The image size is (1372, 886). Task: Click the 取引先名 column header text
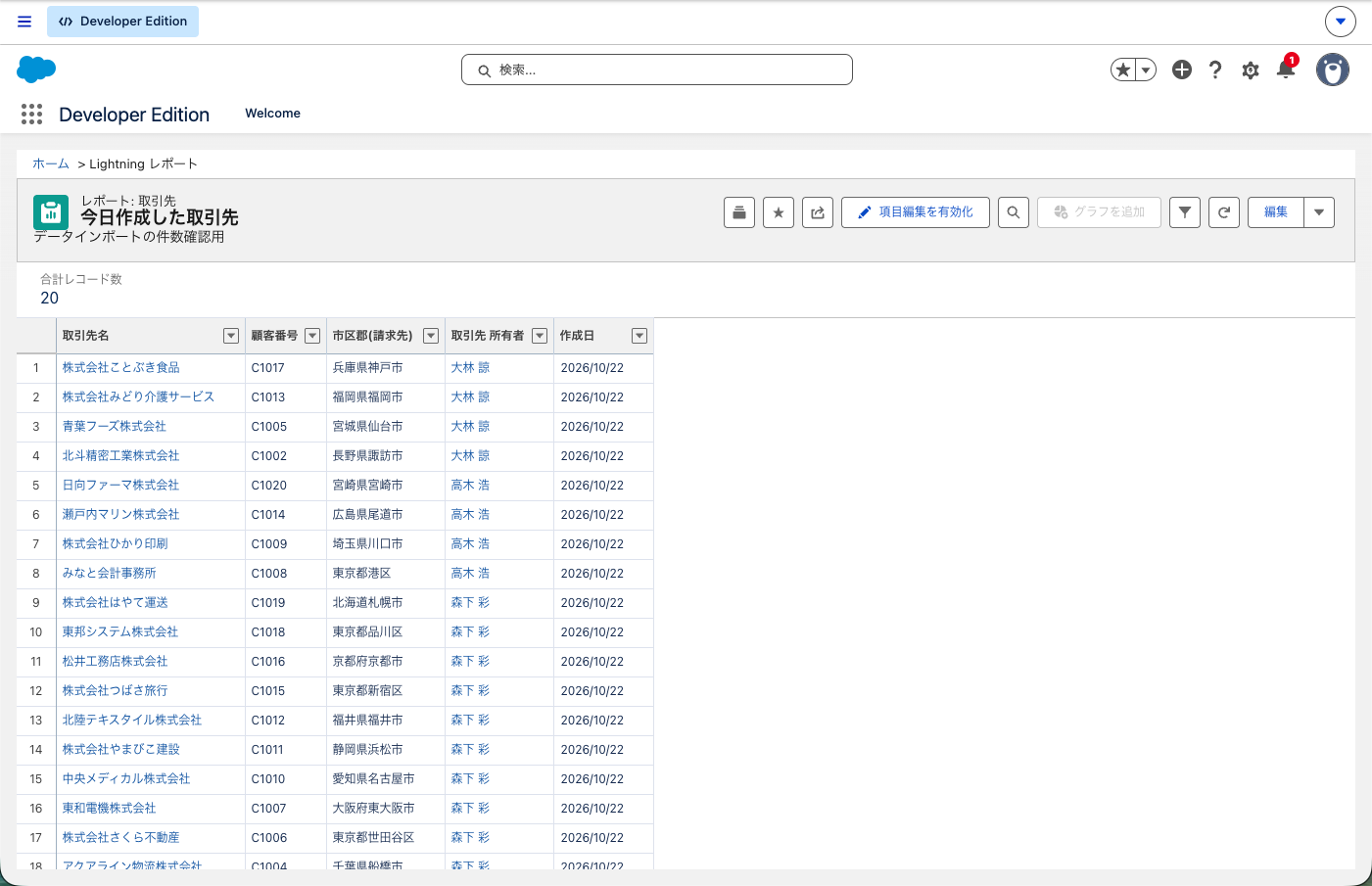(86, 336)
